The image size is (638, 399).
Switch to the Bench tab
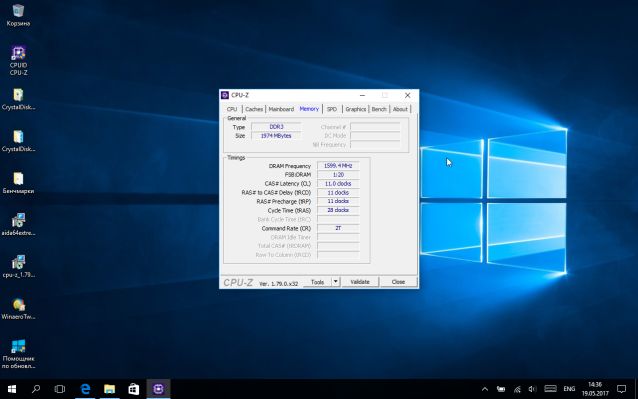pyautogui.click(x=379, y=109)
